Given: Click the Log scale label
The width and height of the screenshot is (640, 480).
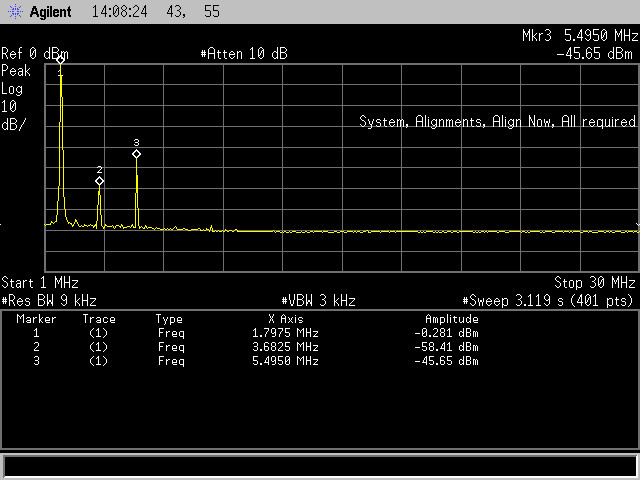Looking at the screenshot, I should point(12,89).
